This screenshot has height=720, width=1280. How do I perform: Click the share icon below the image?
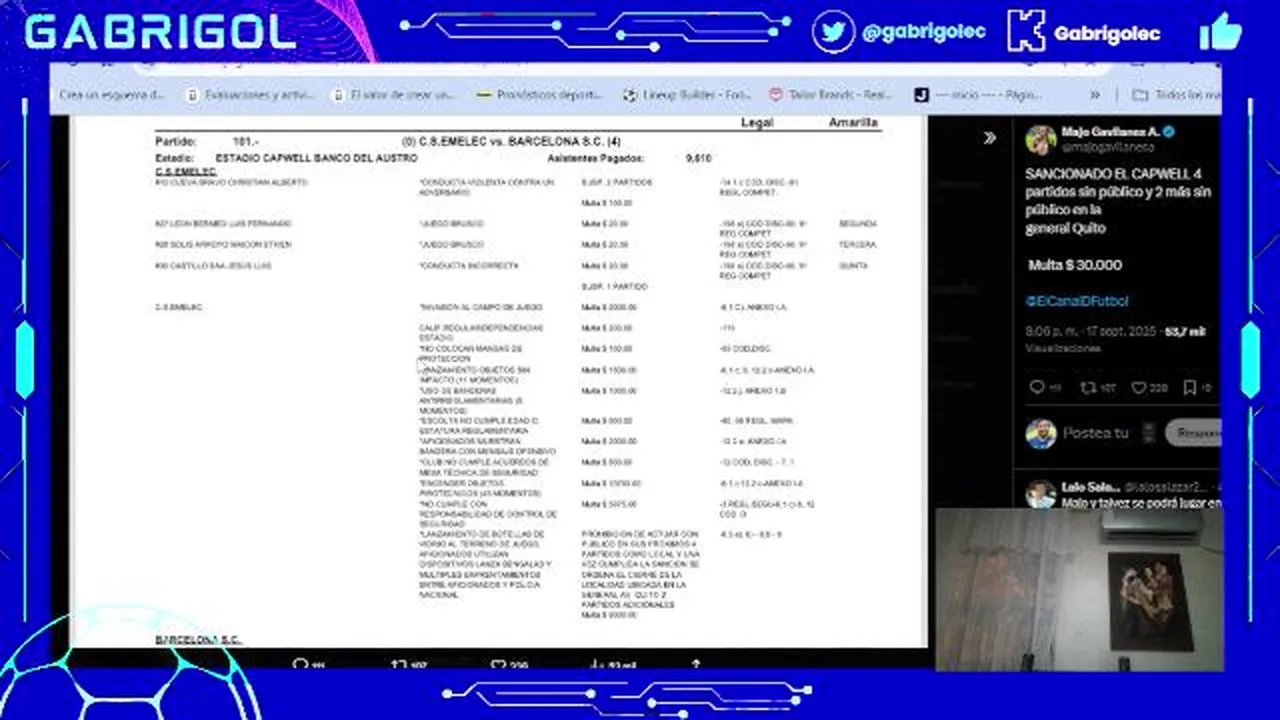696,664
